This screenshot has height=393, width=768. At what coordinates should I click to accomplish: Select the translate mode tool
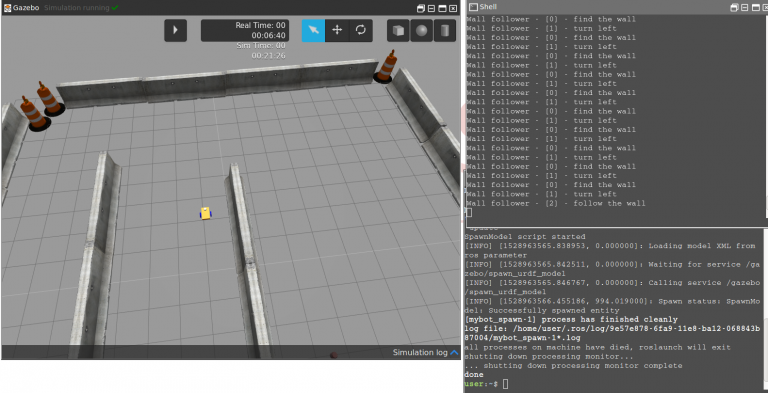[337, 30]
